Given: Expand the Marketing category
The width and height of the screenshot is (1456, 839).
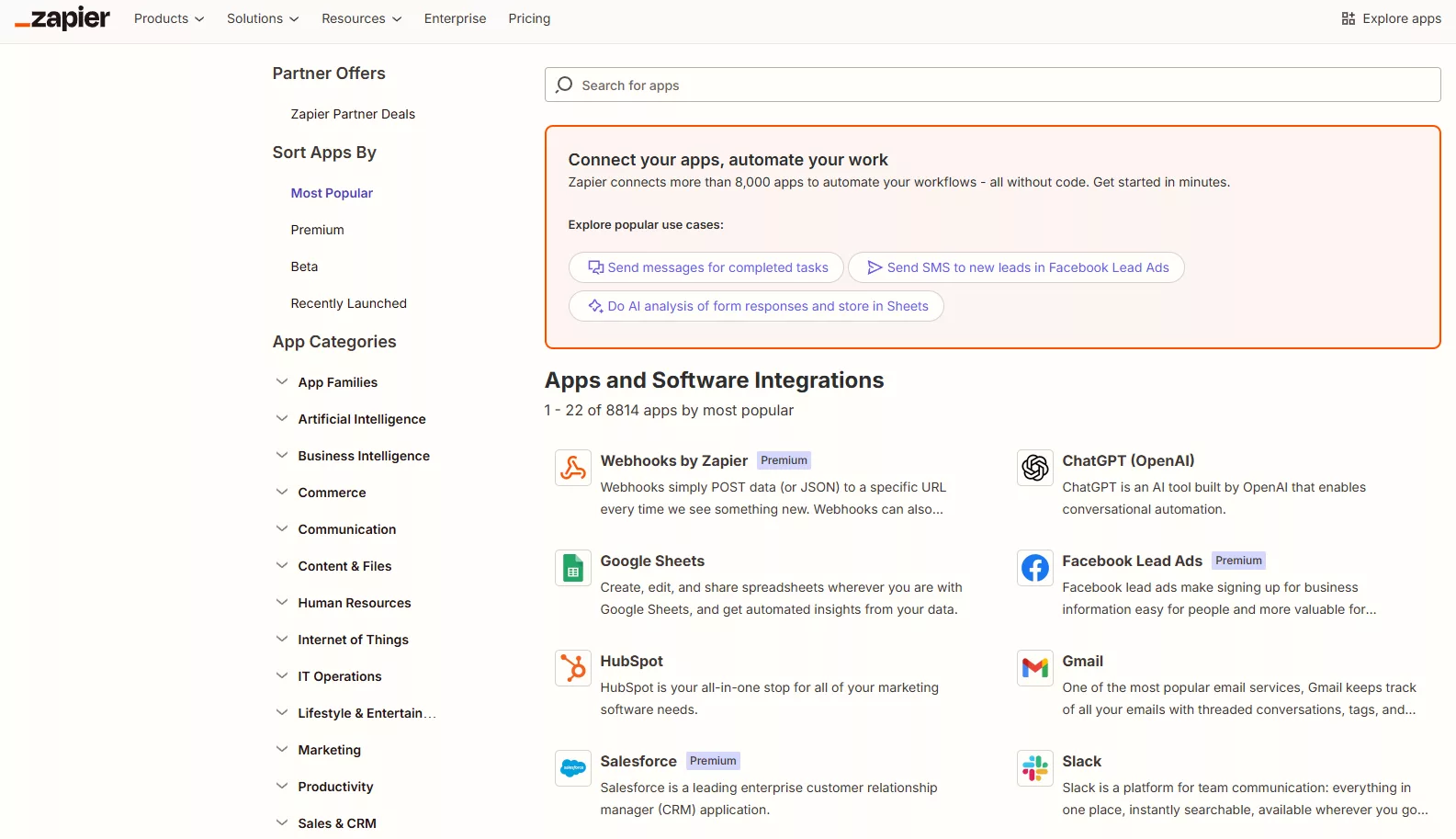Looking at the screenshot, I should [x=282, y=750].
